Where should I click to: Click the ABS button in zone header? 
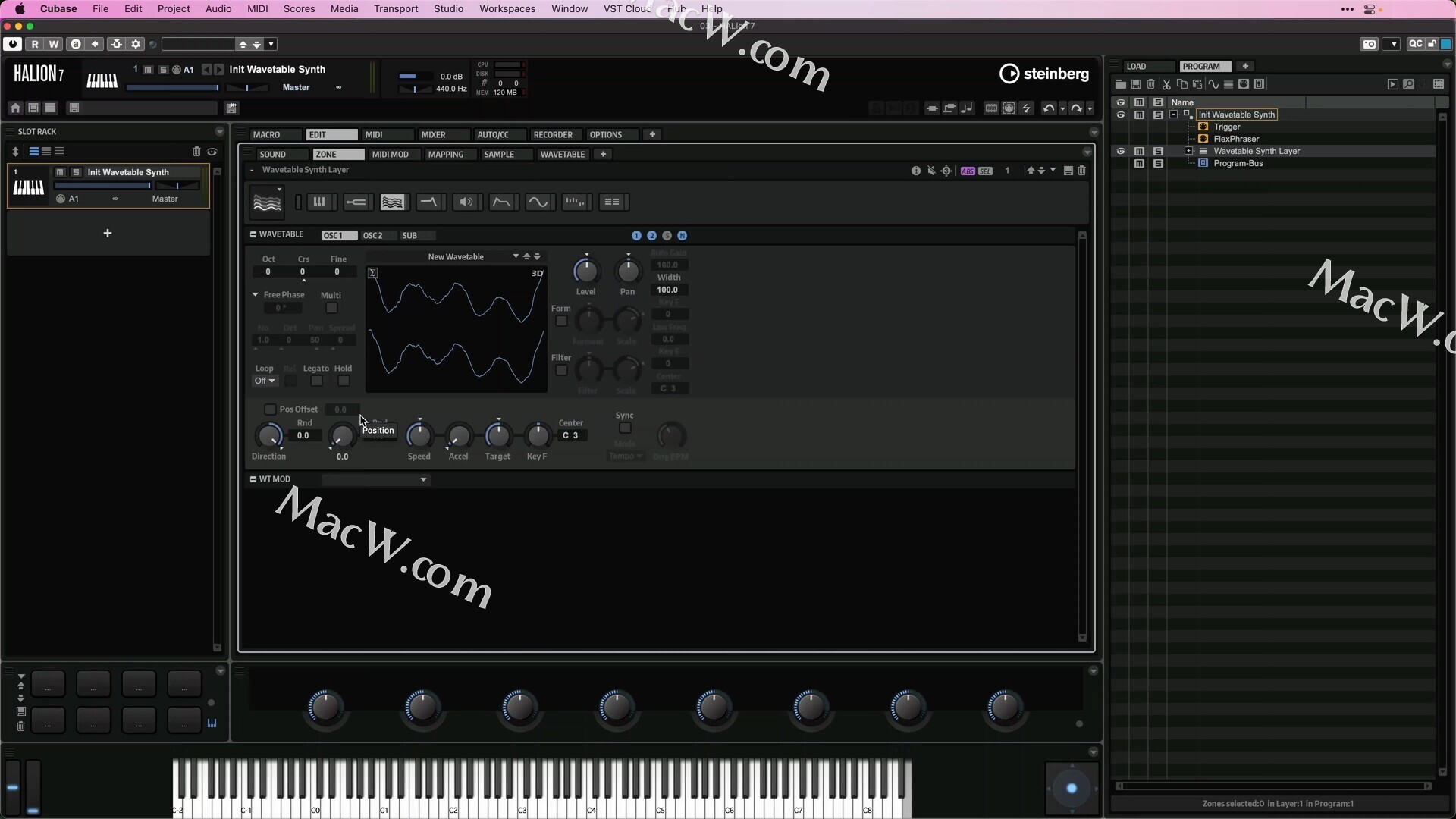[968, 171]
